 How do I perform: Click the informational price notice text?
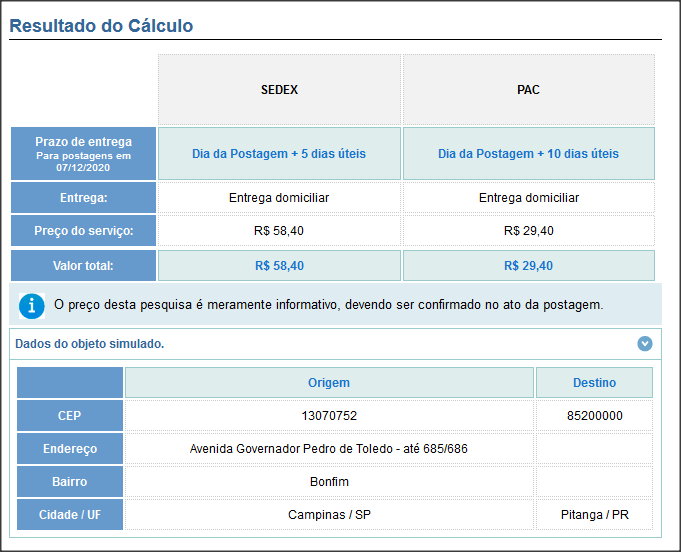point(329,305)
